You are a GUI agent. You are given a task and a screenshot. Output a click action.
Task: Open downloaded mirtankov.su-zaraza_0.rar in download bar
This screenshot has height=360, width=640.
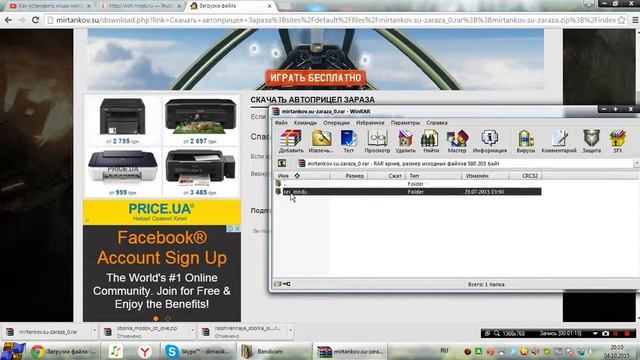[46, 332]
